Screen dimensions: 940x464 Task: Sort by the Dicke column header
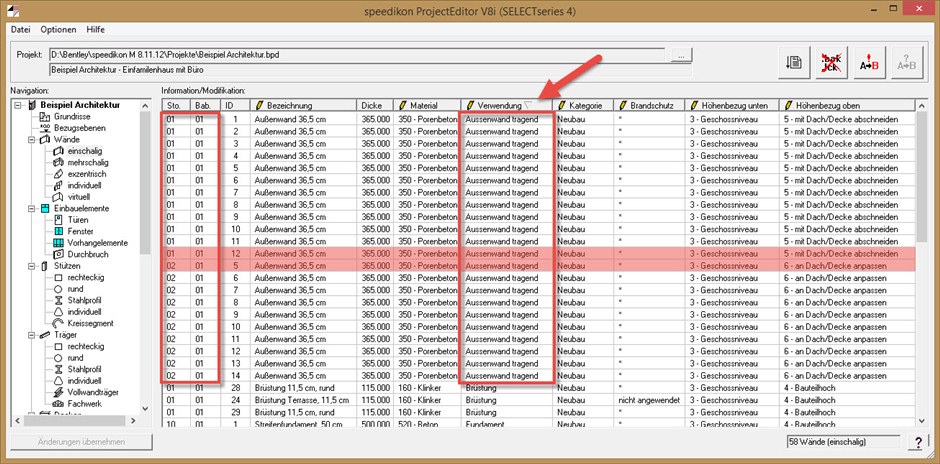click(375, 106)
